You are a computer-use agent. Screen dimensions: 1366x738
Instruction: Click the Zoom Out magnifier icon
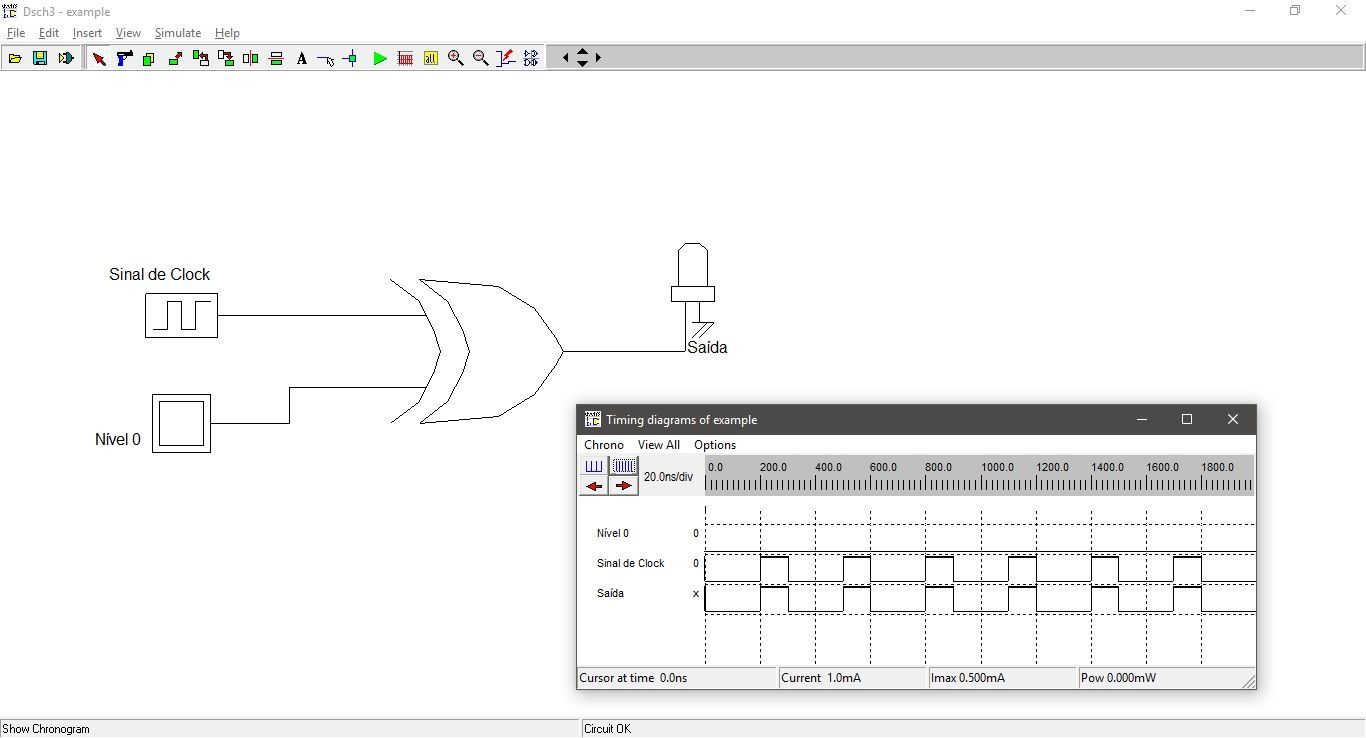coord(481,59)
